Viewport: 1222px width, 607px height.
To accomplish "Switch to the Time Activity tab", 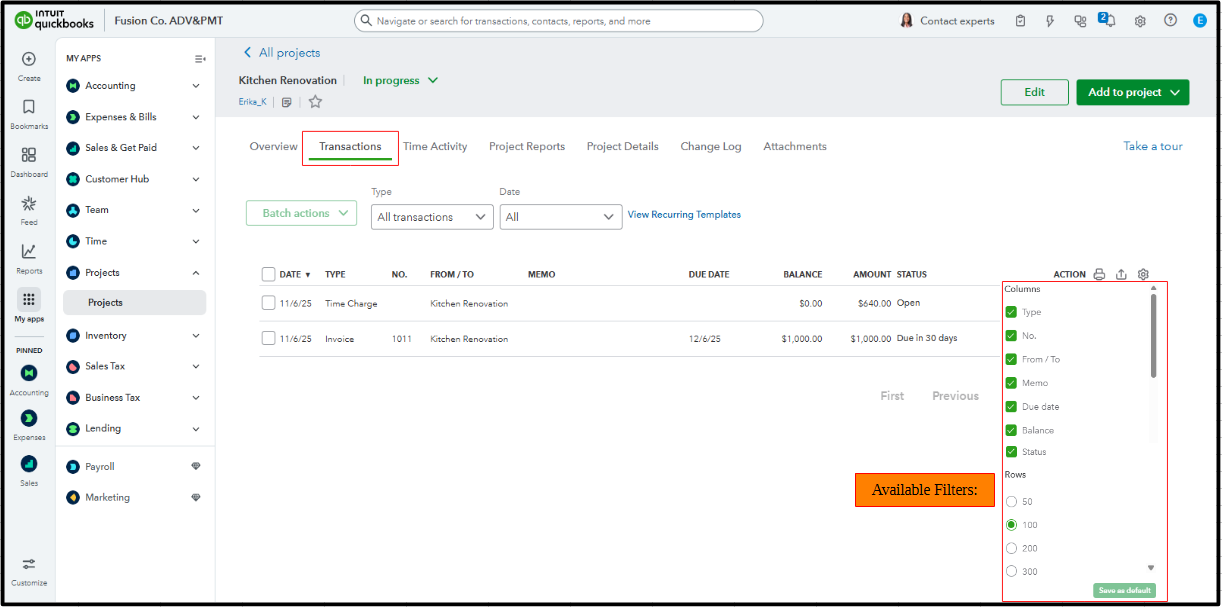I will 435,147.
